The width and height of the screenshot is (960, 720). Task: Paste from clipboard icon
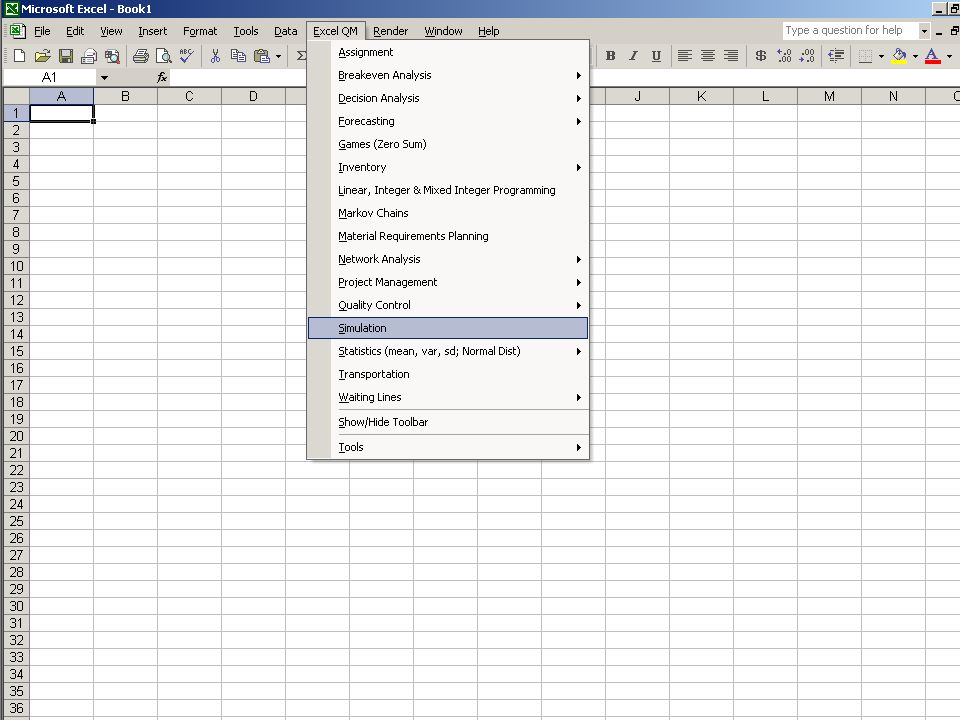click(x=261, y=56)
